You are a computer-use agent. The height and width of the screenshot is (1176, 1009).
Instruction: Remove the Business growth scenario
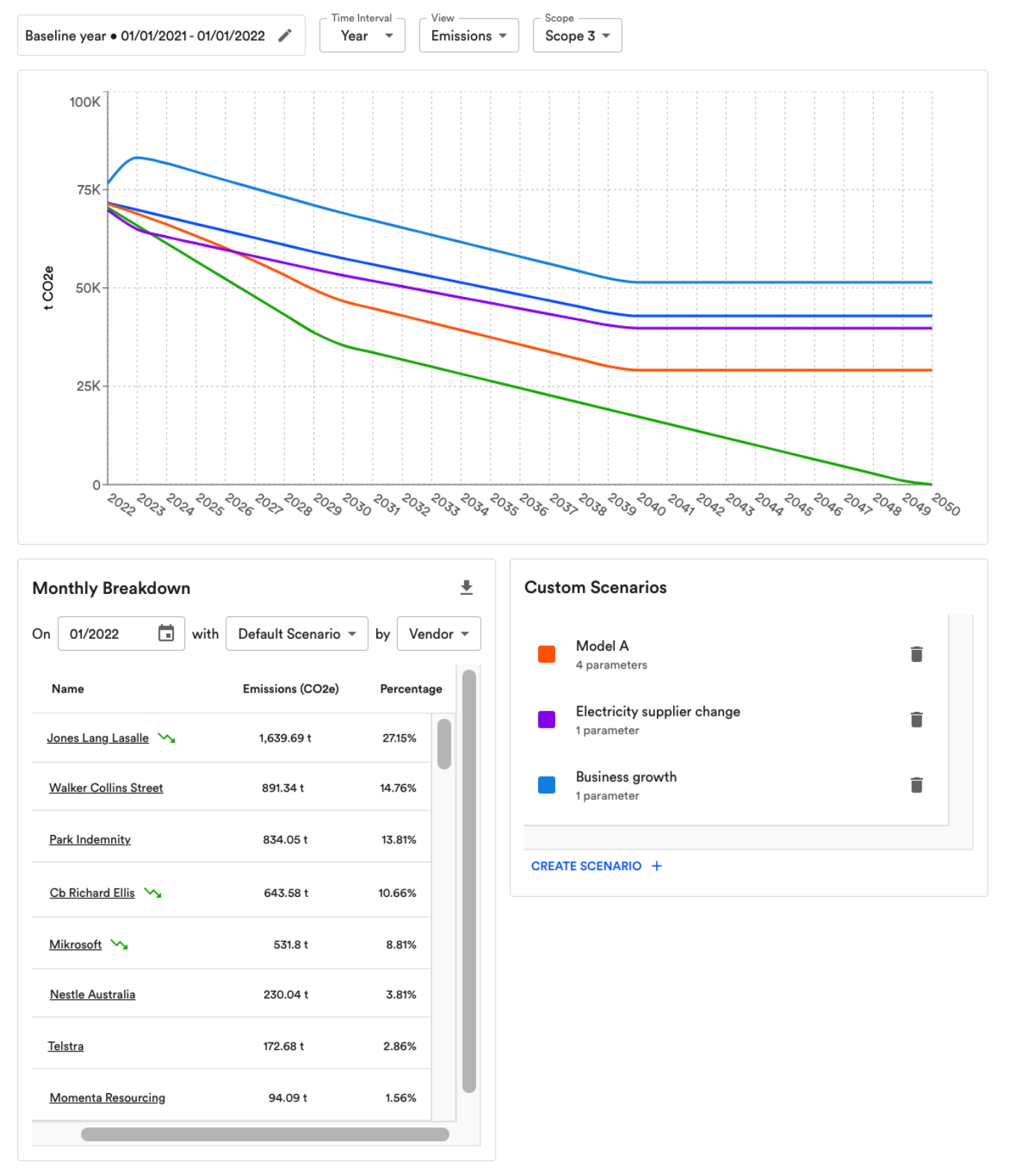916,785
